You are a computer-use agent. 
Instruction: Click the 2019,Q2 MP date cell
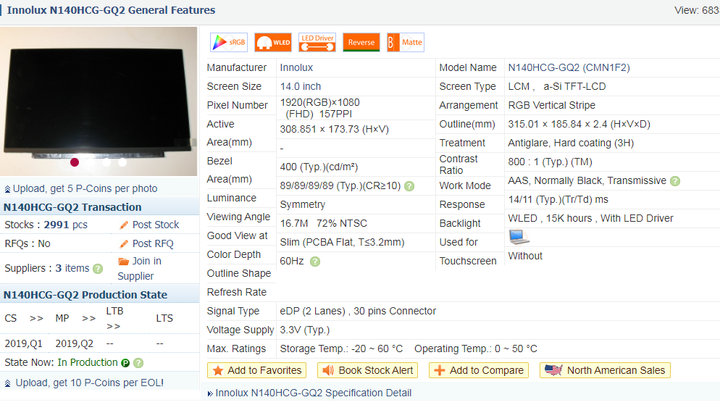(x=74, y=344)
